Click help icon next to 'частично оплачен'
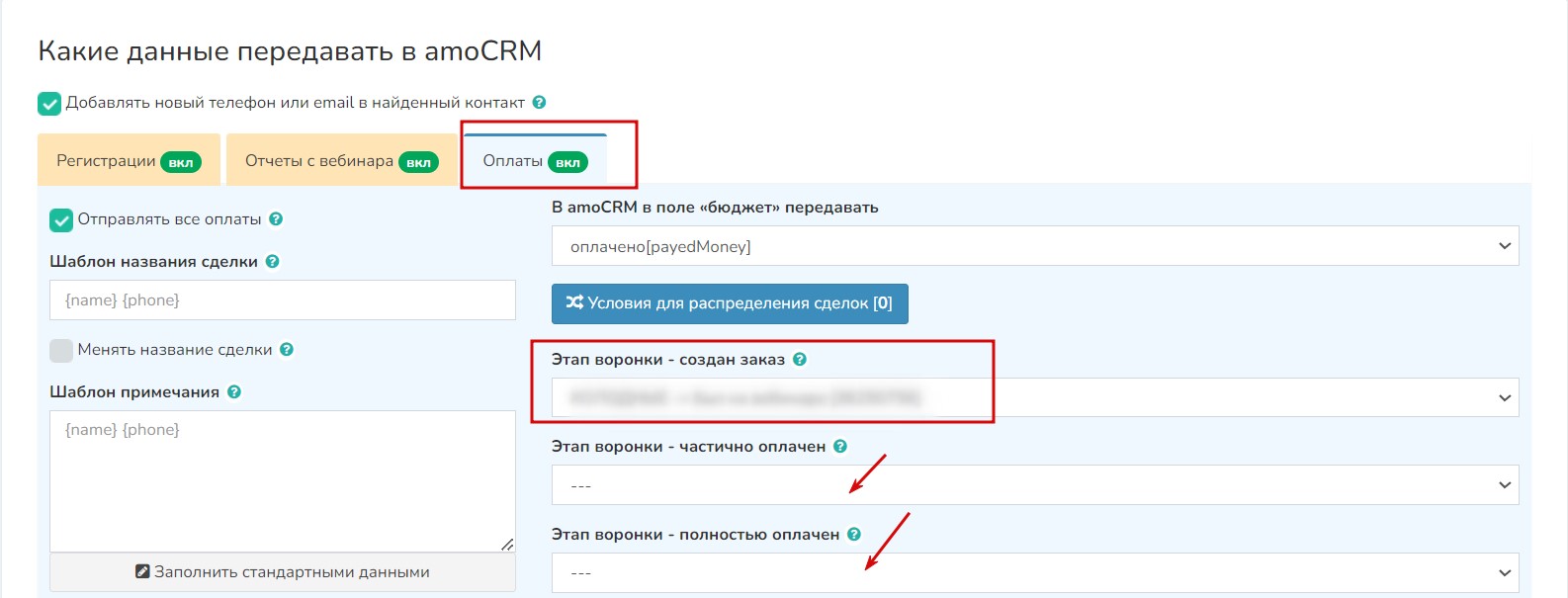The width and height of the screenshot is (1568, 598). (840, 446)
